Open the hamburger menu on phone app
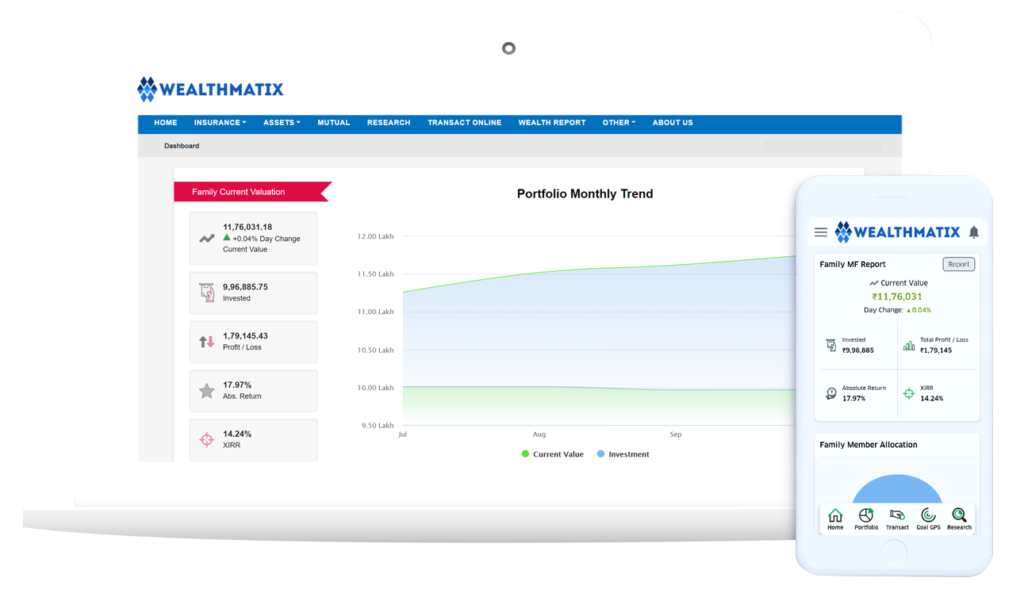 [x=821, y=232]
